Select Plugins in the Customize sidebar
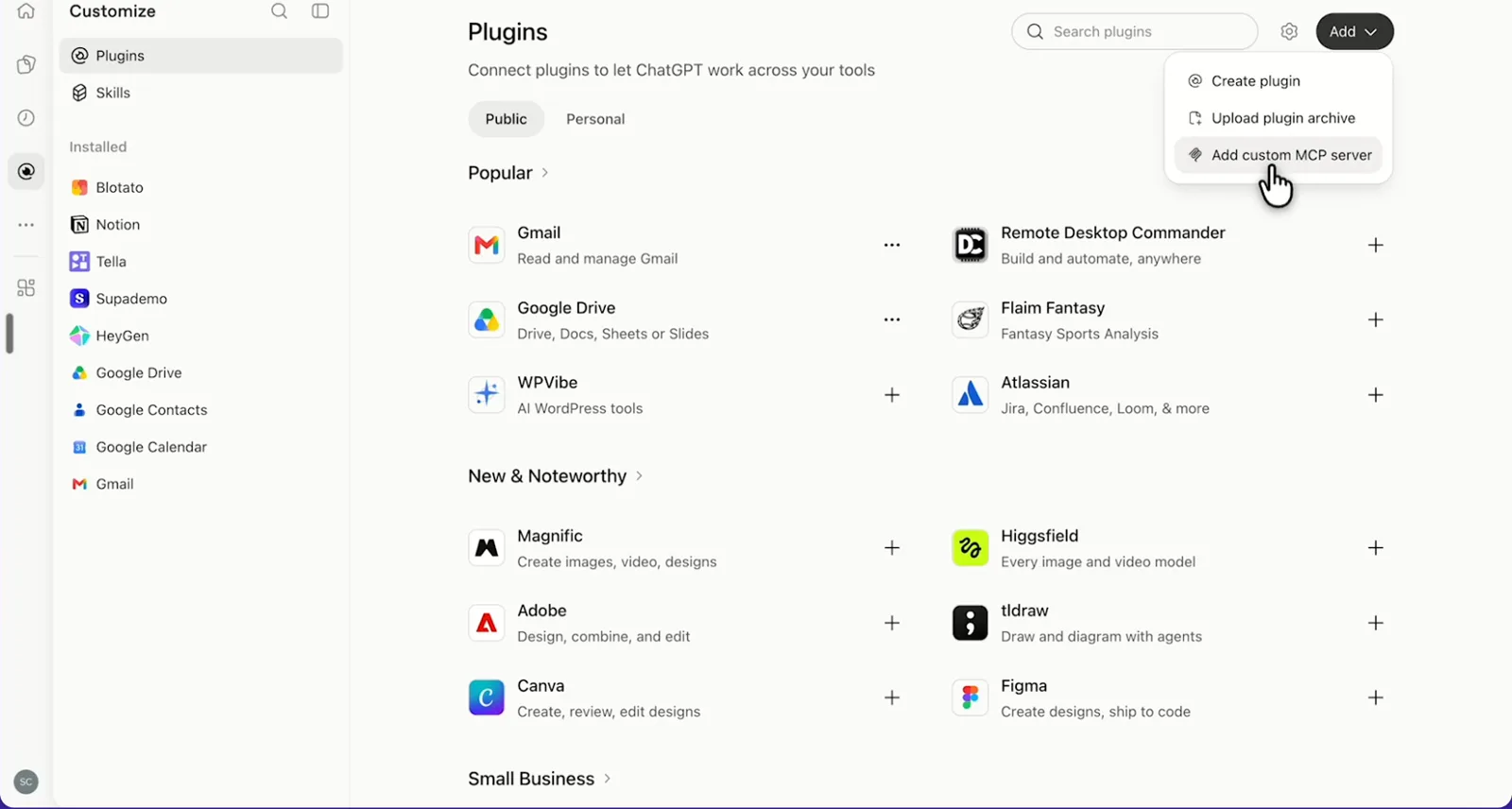Screen dimensions: 1512x809 201,56
